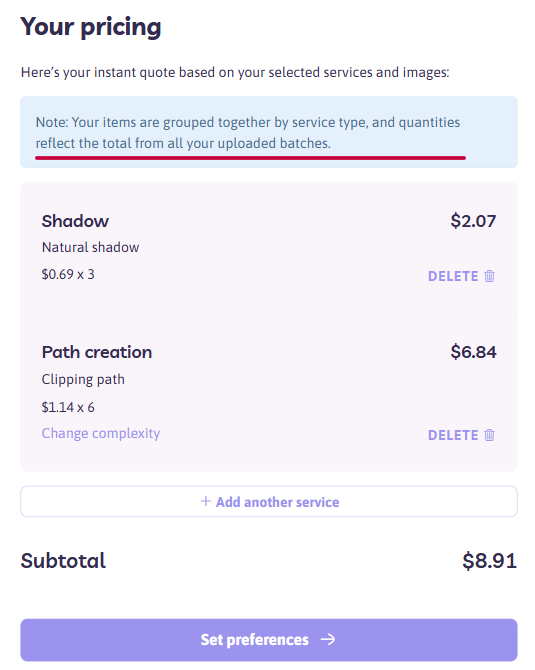
Task: Click the Path creation service title
Action: 97,353
